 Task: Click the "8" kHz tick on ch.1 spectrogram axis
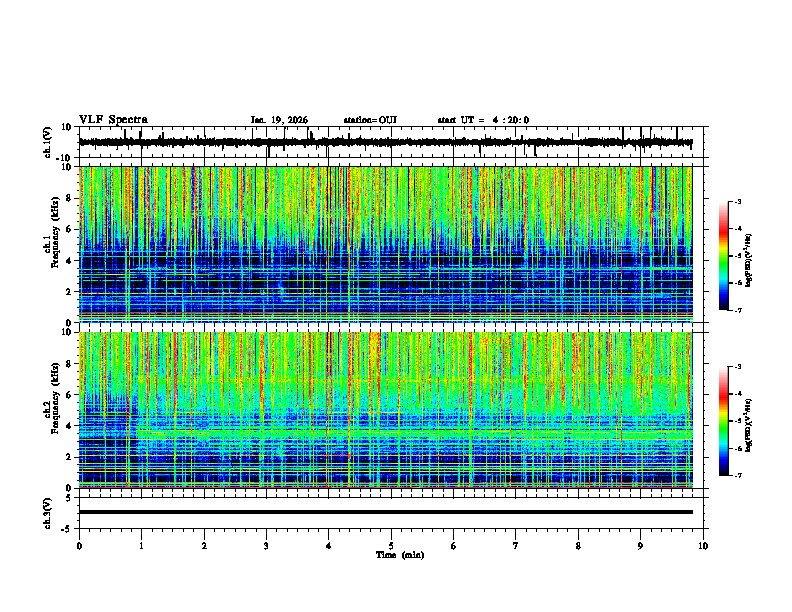[70, 198]
